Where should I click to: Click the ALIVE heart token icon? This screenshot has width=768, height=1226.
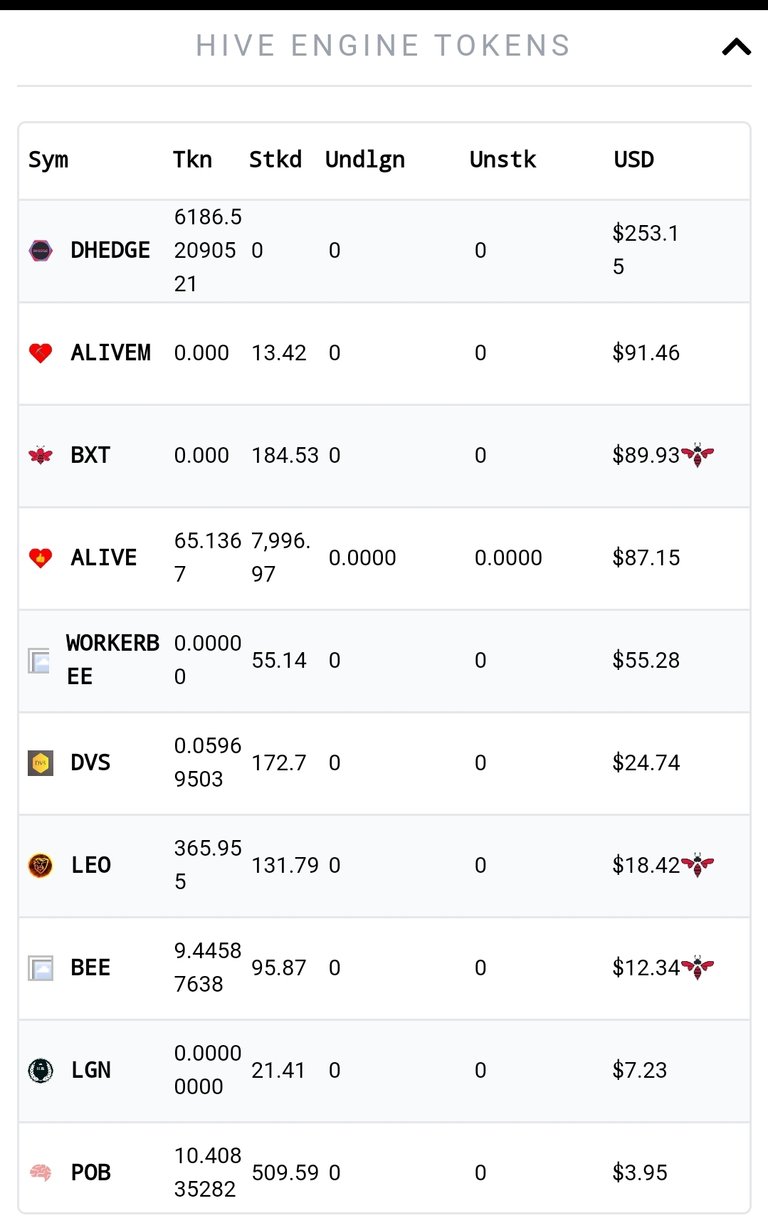point(41,558)
